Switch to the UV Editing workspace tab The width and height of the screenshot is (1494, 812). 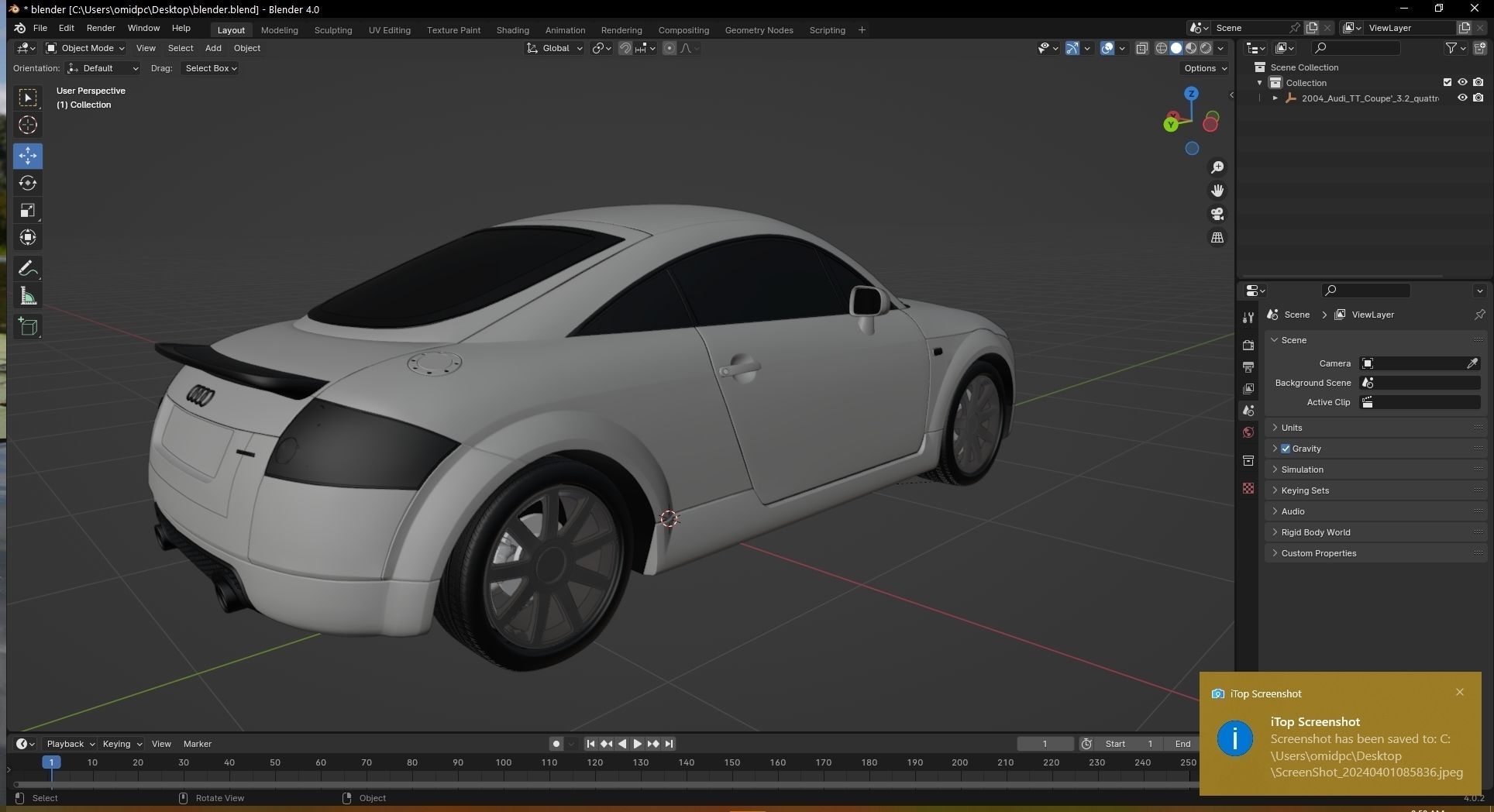tap(389, 30)
